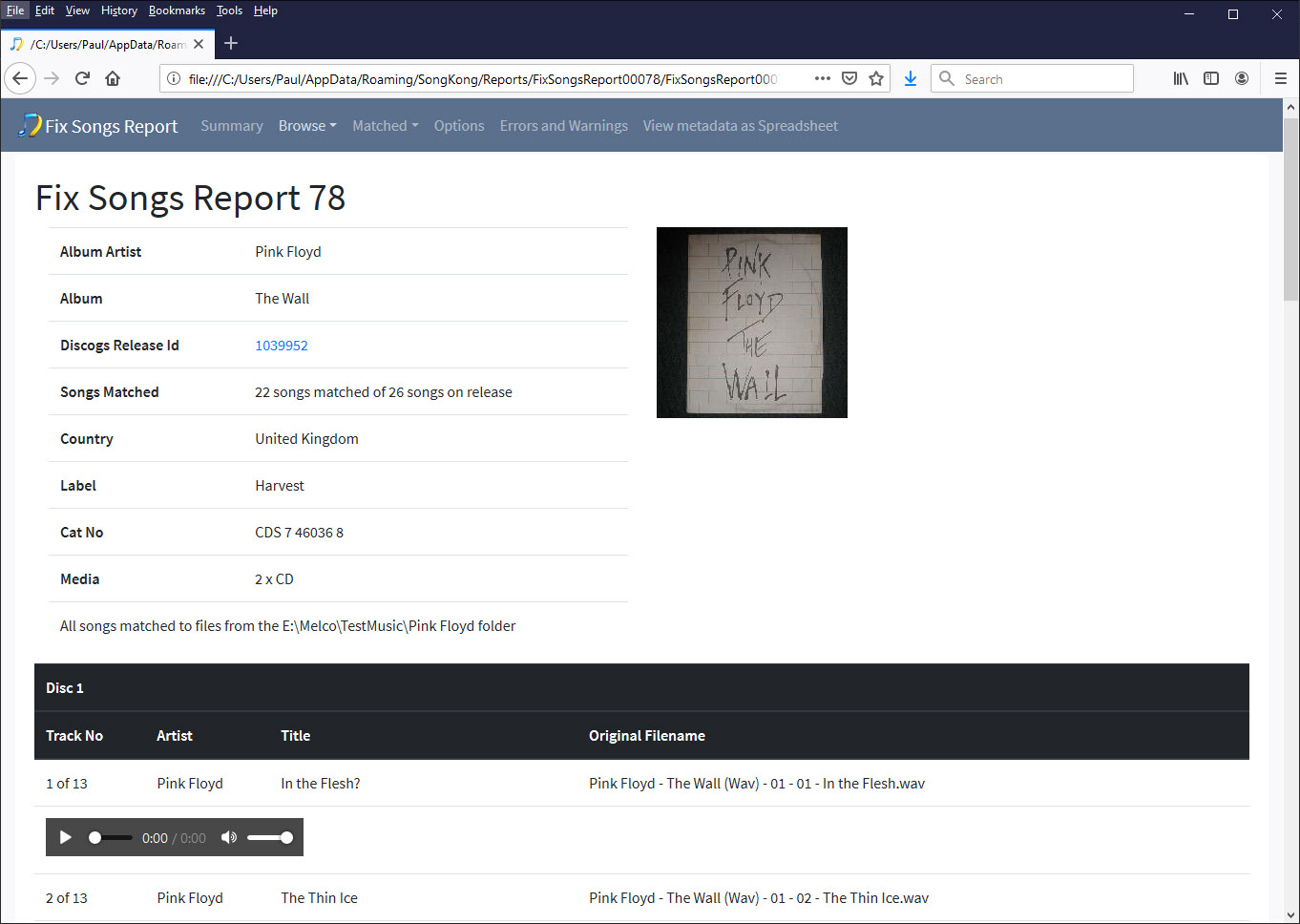Click the 'Original Filename' column header
1300x924 pixels.
(x=647, y=735)
